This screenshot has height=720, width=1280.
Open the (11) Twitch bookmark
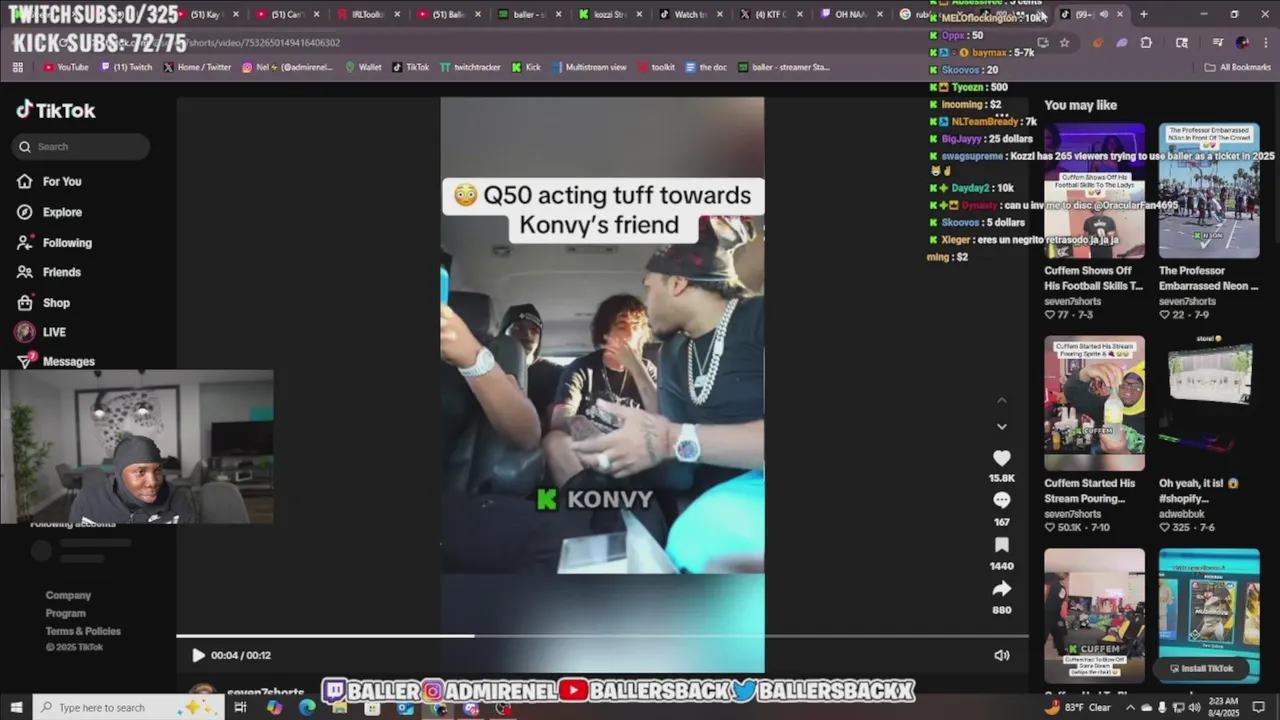126,67
